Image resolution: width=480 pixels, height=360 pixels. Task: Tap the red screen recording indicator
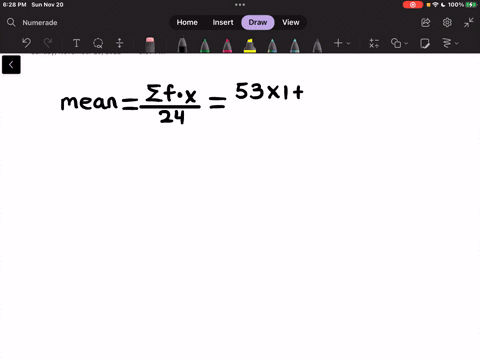click(413, 5)
